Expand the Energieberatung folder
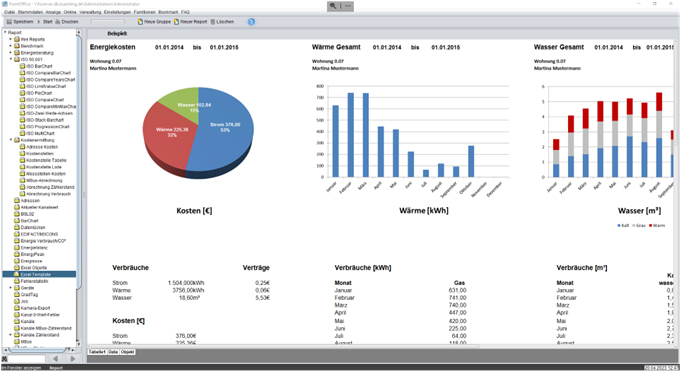682x373 pixels. click(x=11, y=53)
